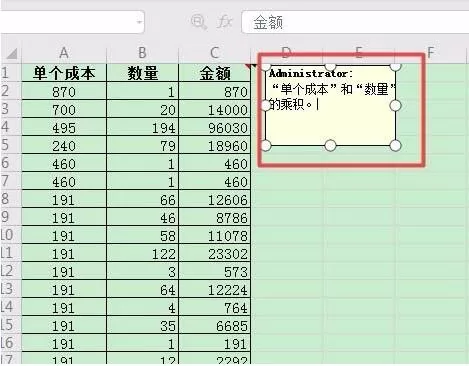
Task: Click cell B9 with value 46
Action: click(143, 217)
